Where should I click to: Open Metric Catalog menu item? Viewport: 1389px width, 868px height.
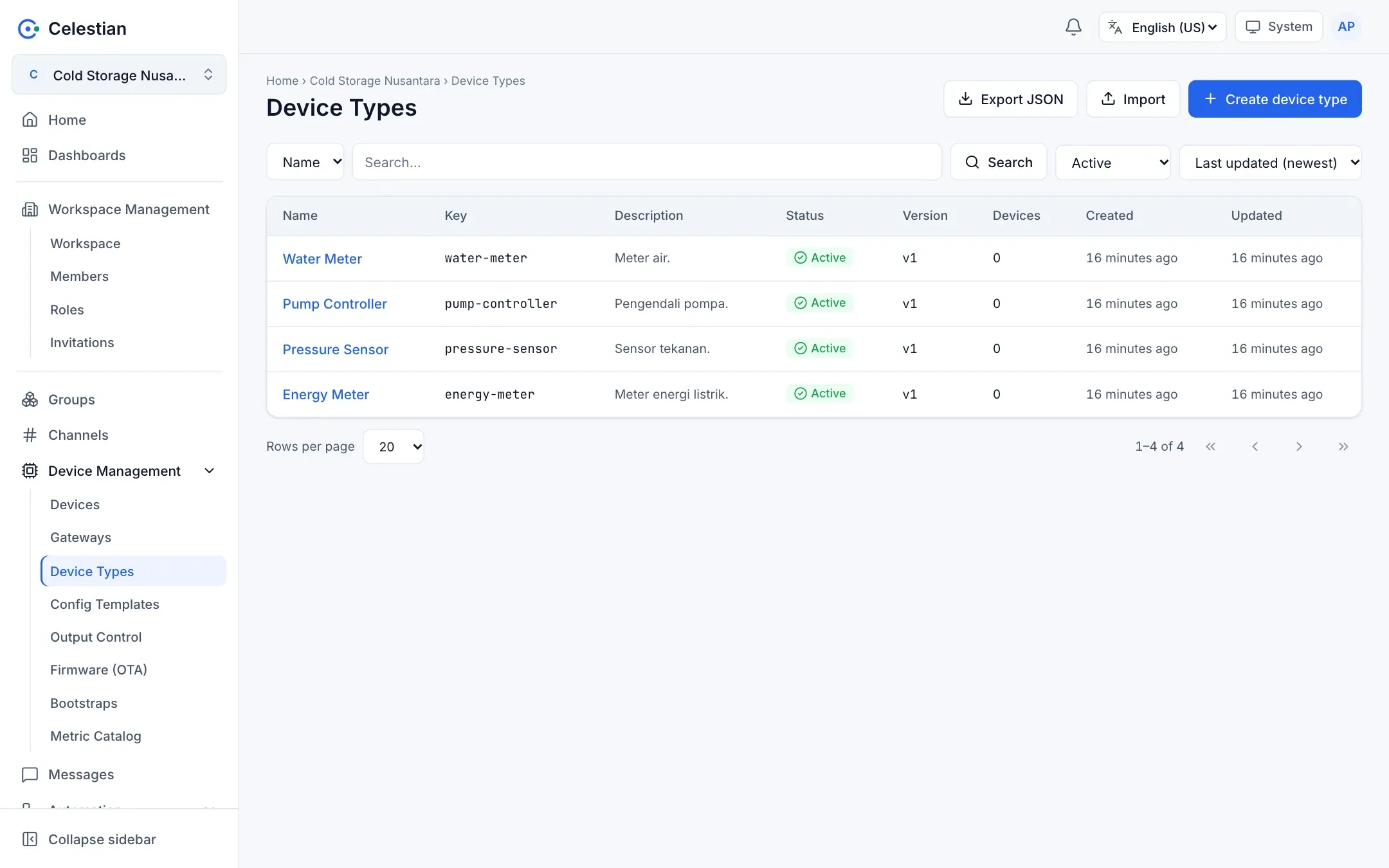point(96,736)
